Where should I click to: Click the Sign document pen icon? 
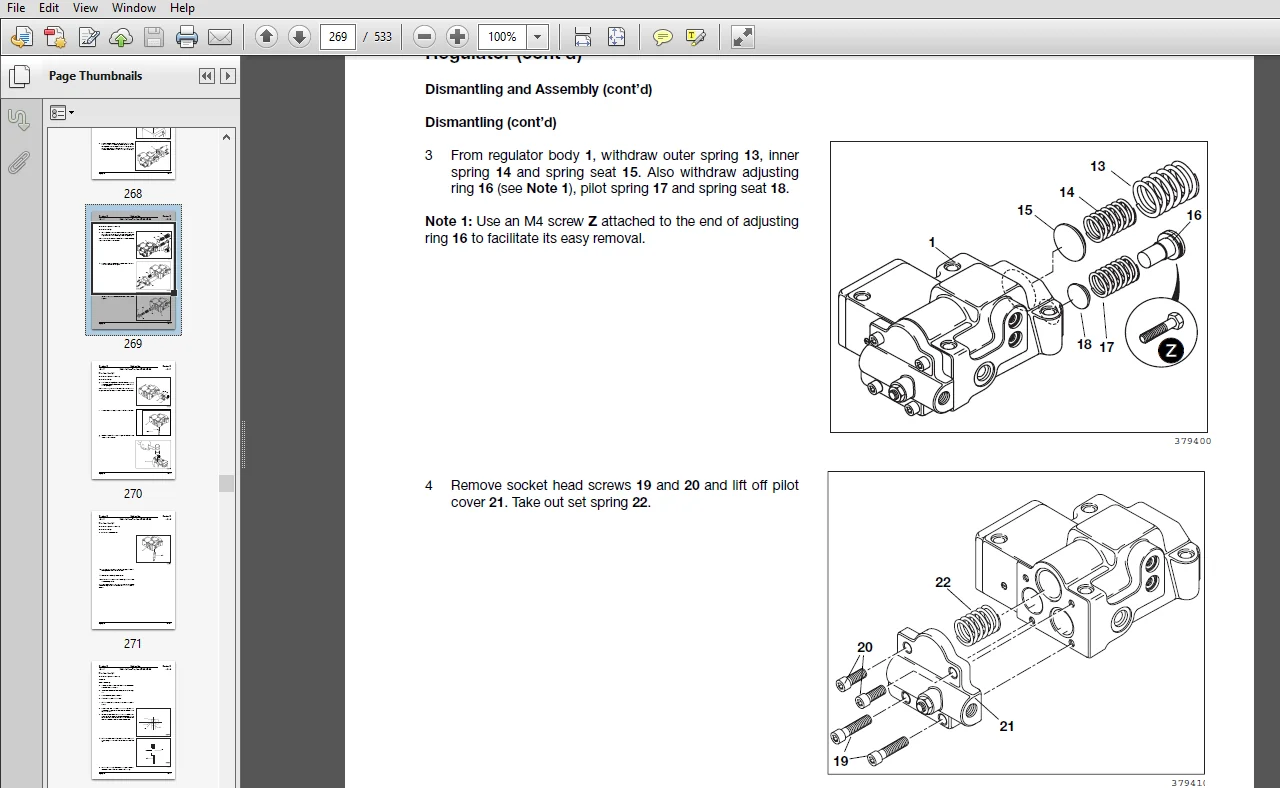[88, 37]
